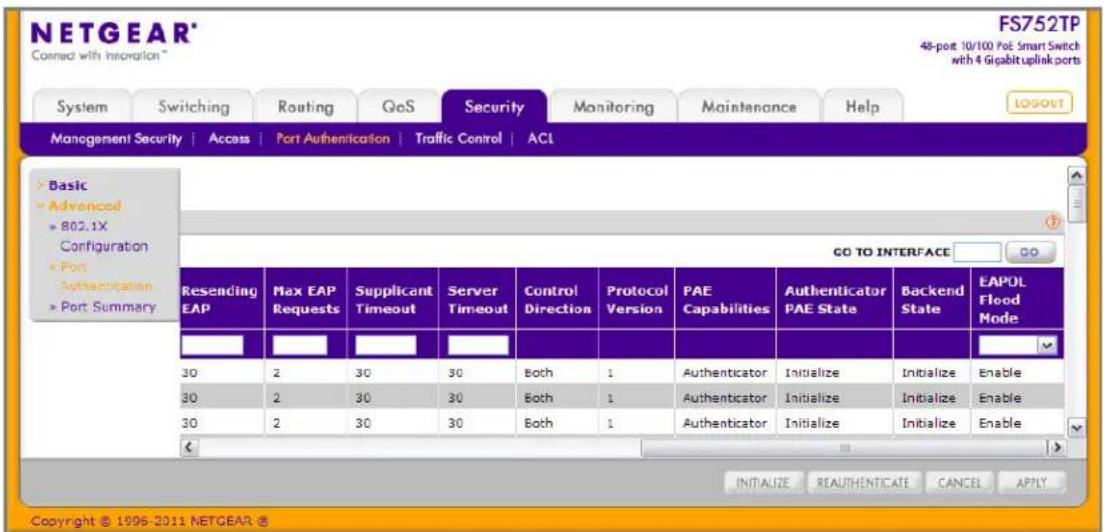Click Authenticator in the second table row
Image resolution: width=1104 pixels, height=532 pixels.
724,398
